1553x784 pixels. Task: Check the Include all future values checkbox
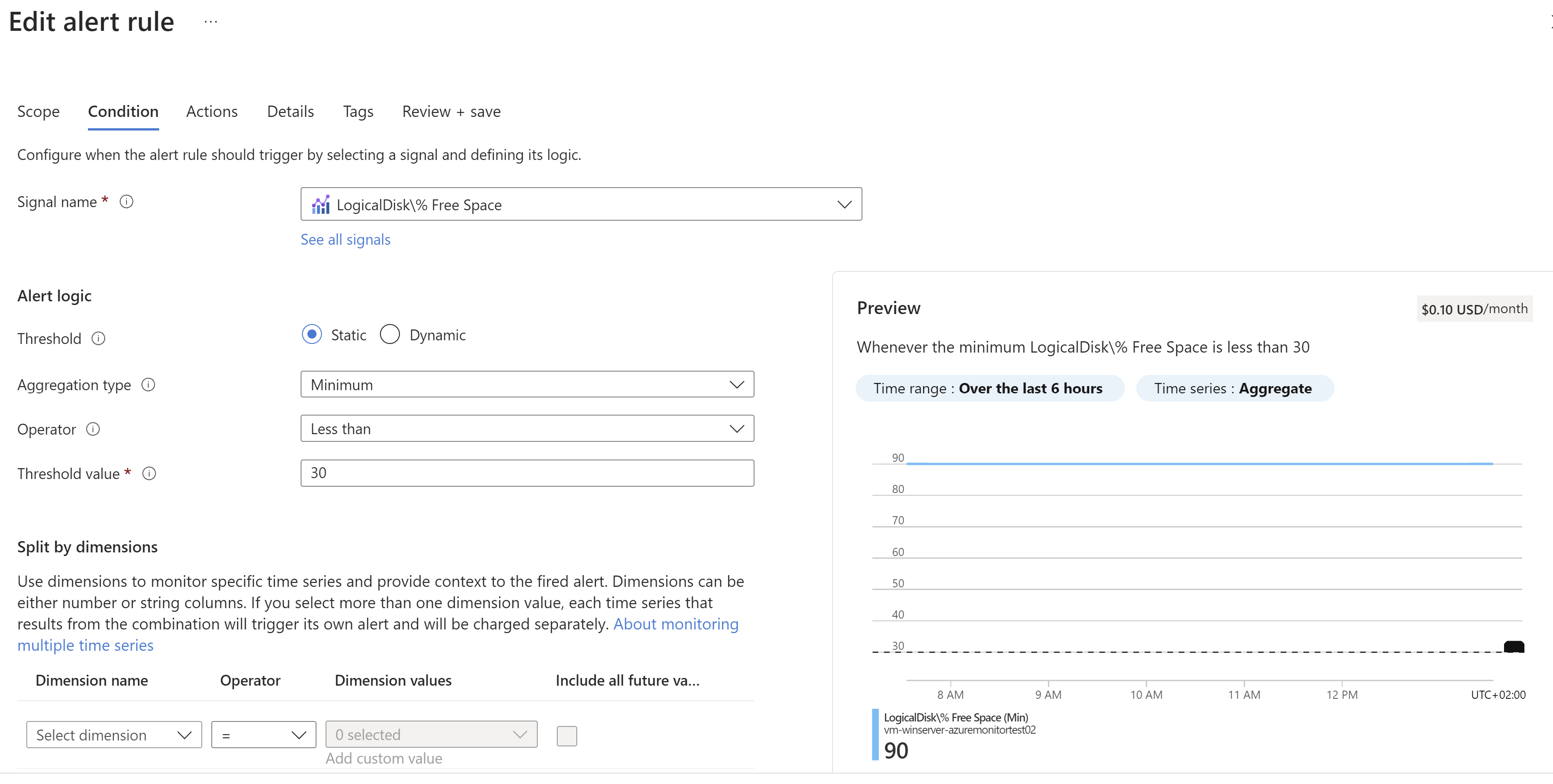point(566,736)
